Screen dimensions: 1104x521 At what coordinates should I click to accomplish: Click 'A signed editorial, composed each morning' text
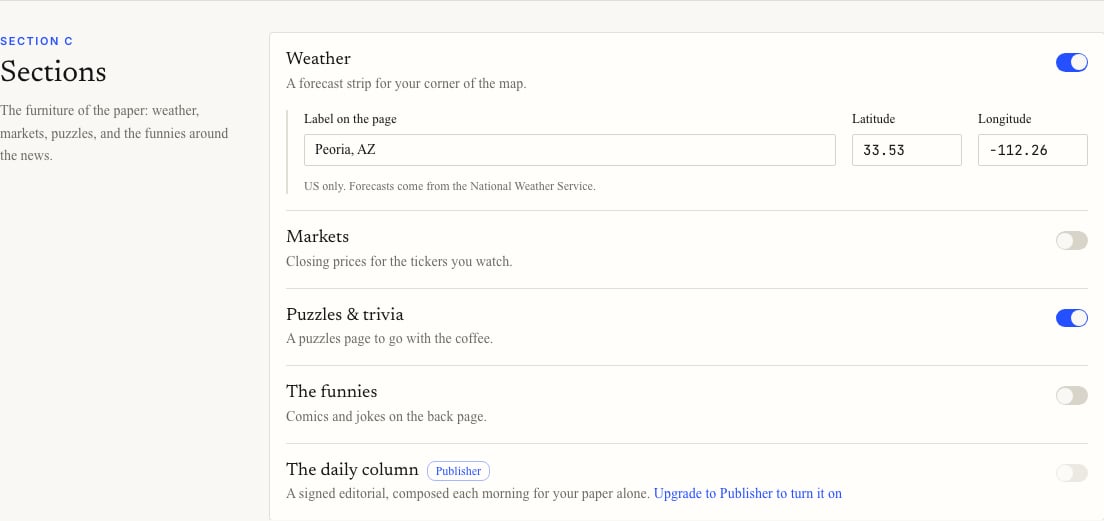point(468,494)
